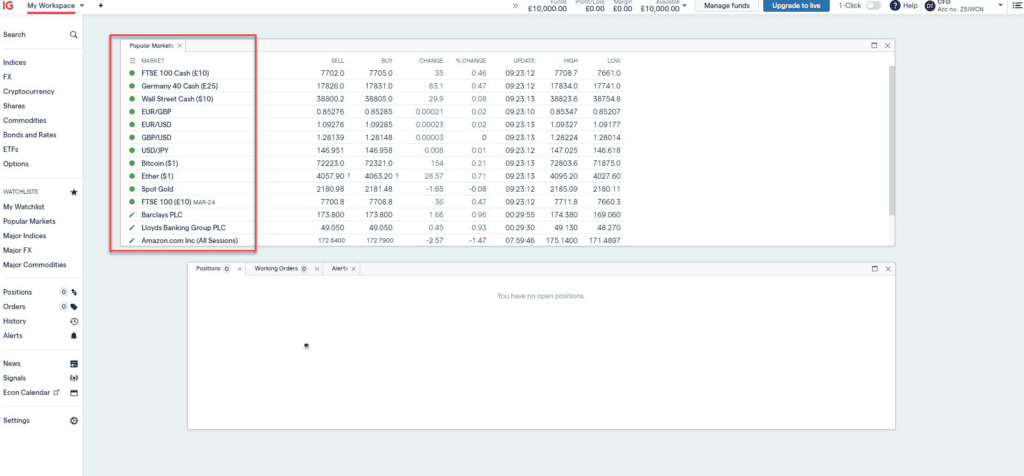The image size is (1024, 476).
Task: Expand the My Workspace dropdown
Action: [82, 5]
